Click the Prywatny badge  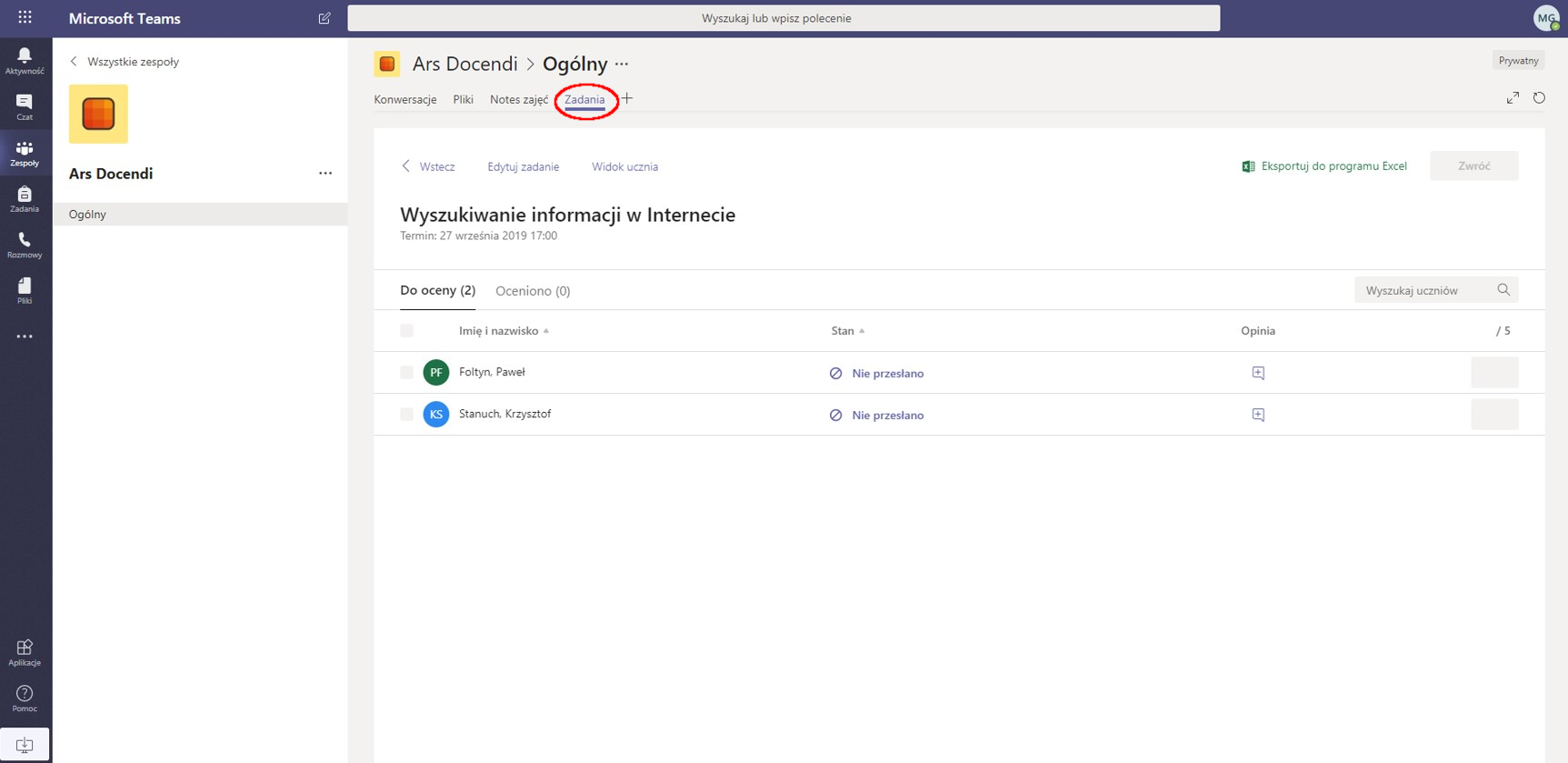(x=1518, y=61)
